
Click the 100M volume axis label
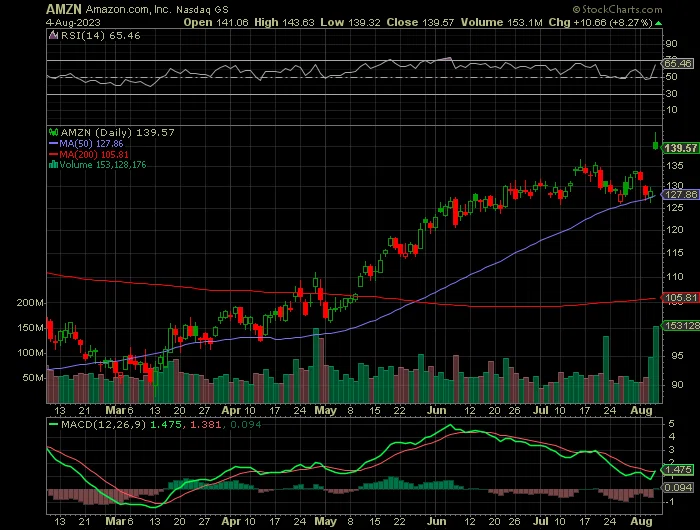[30, 353]
